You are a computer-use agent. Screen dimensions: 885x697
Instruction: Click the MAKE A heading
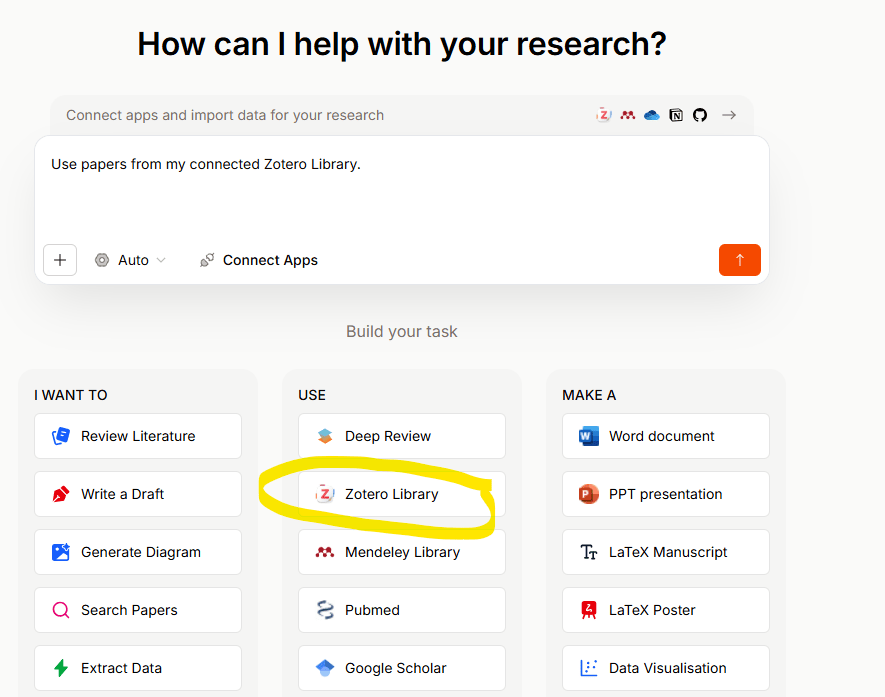point(589,395)
